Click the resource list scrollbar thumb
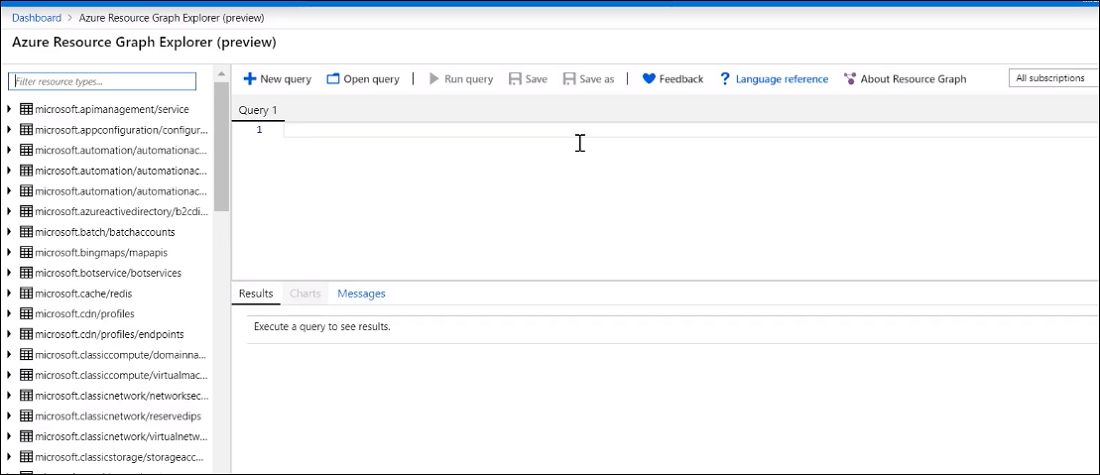This screenshot has width=1100, height=475. [221, 146]
